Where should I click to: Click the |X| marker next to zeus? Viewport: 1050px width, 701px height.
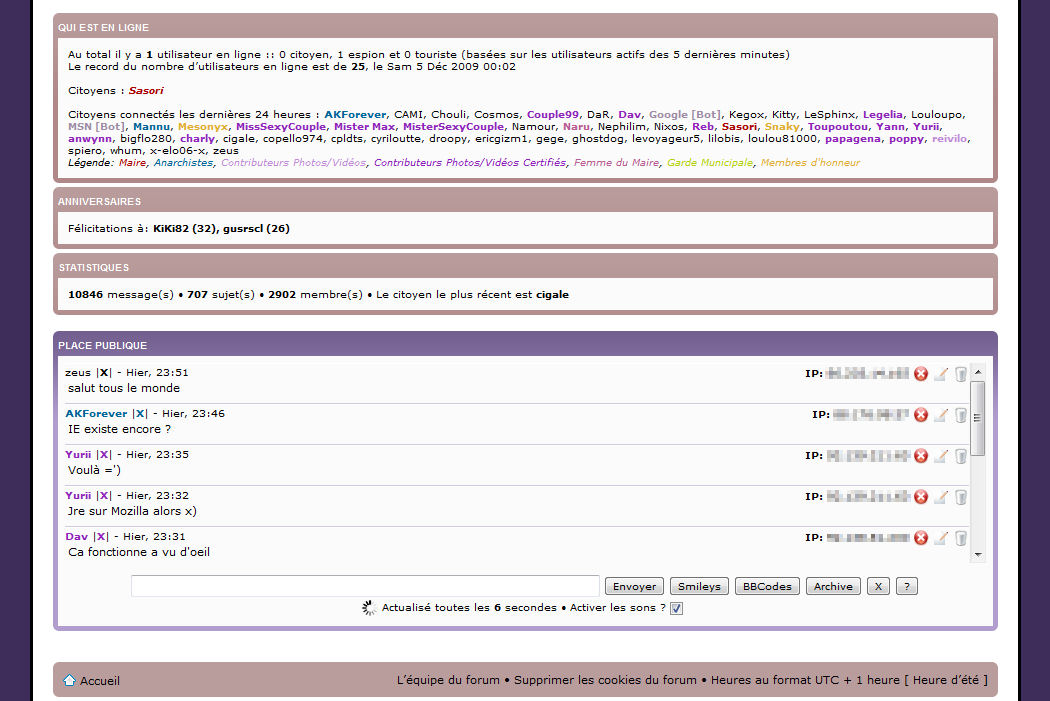click(103, 373)
